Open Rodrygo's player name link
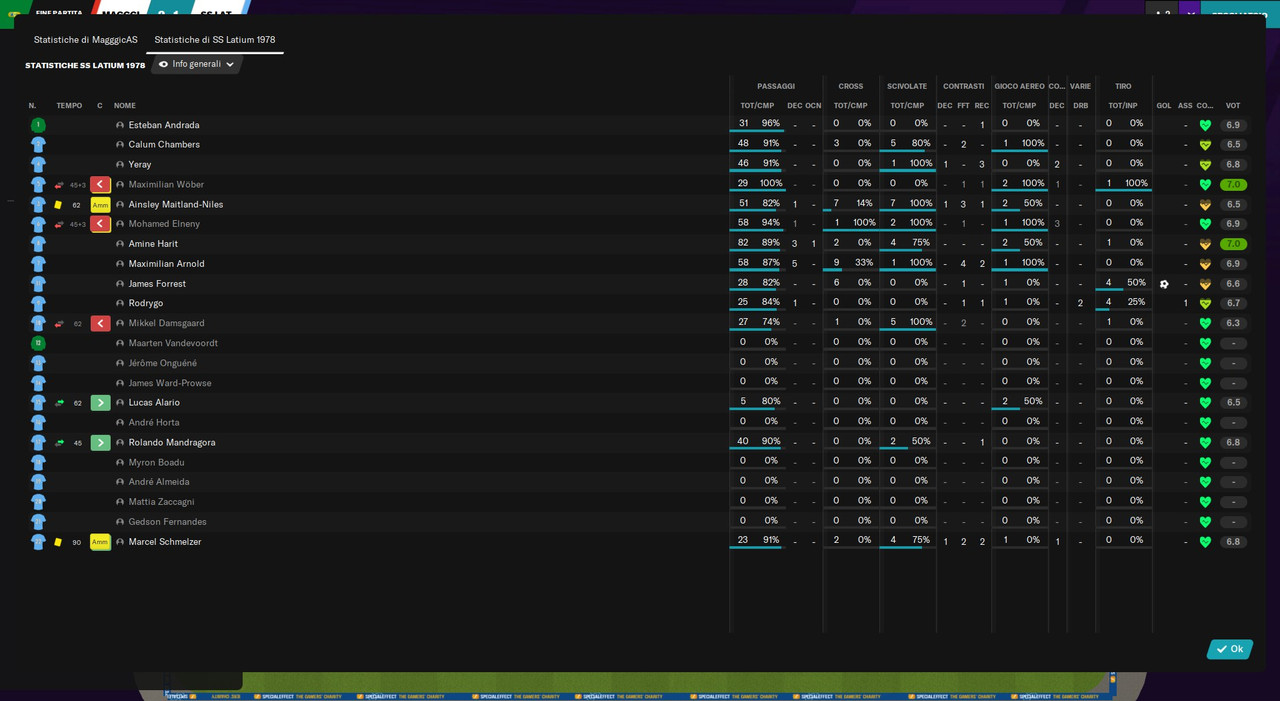This screenshot has height=701, width=1280. coord(146,303)
